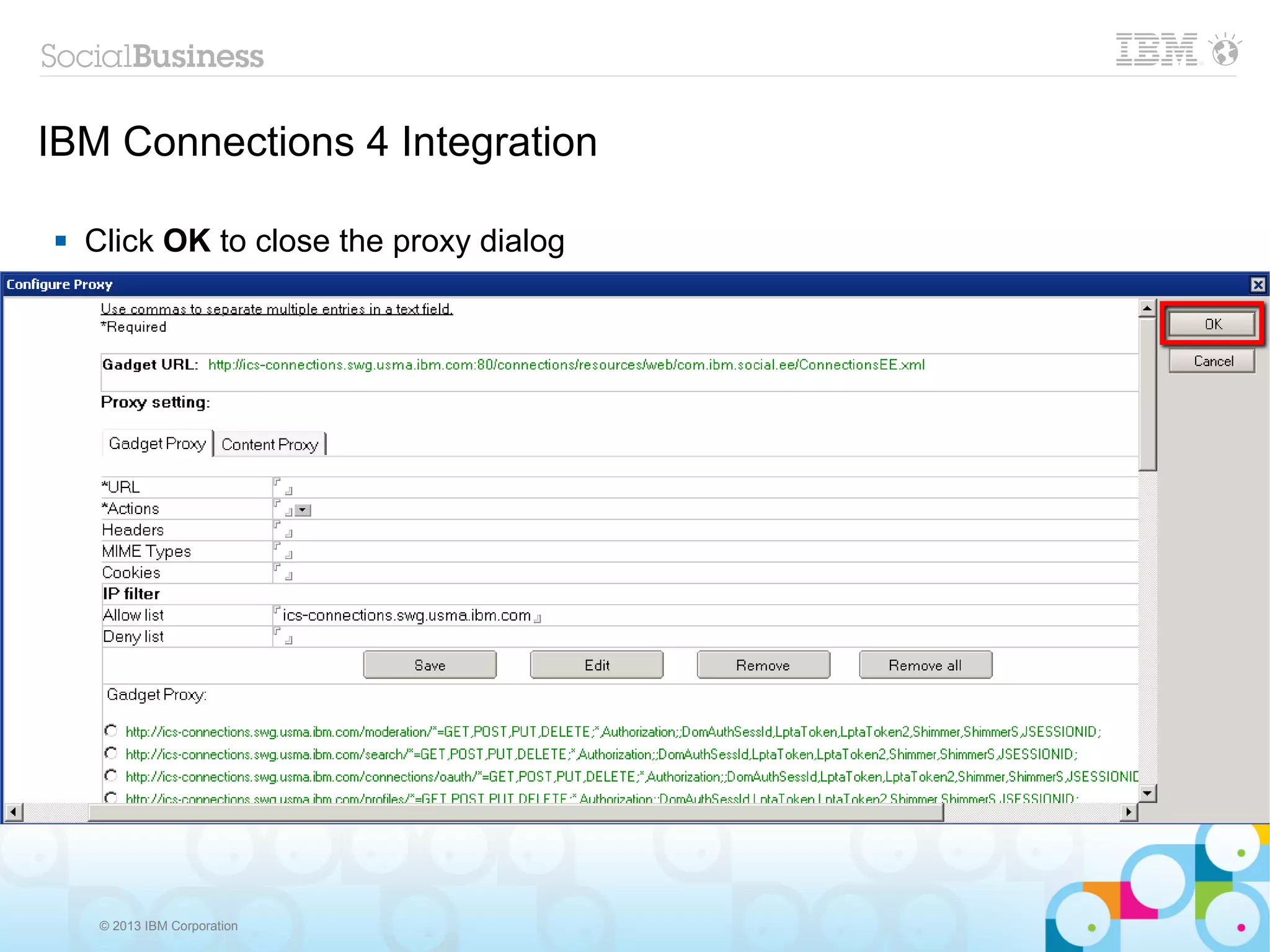
Task: Click the moderation proxy URL entry text
Action: click(613, 732)
